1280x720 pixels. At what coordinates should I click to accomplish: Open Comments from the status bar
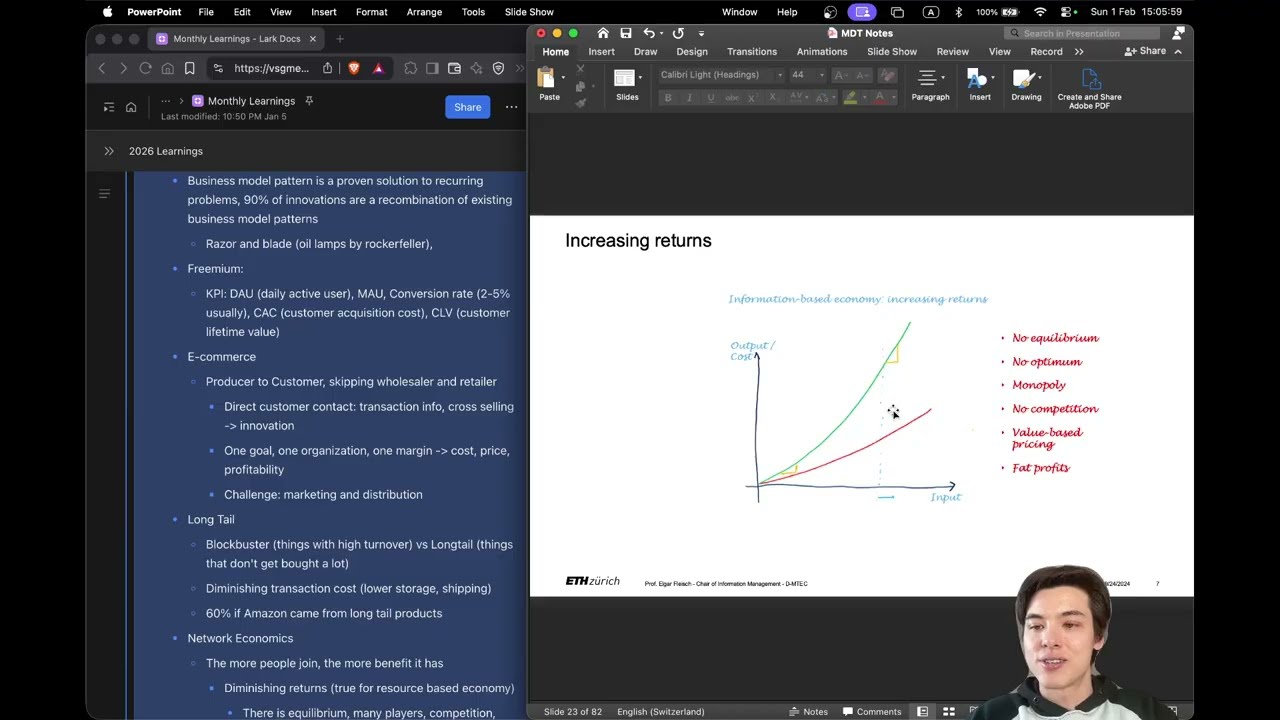(x=871, y=711)
